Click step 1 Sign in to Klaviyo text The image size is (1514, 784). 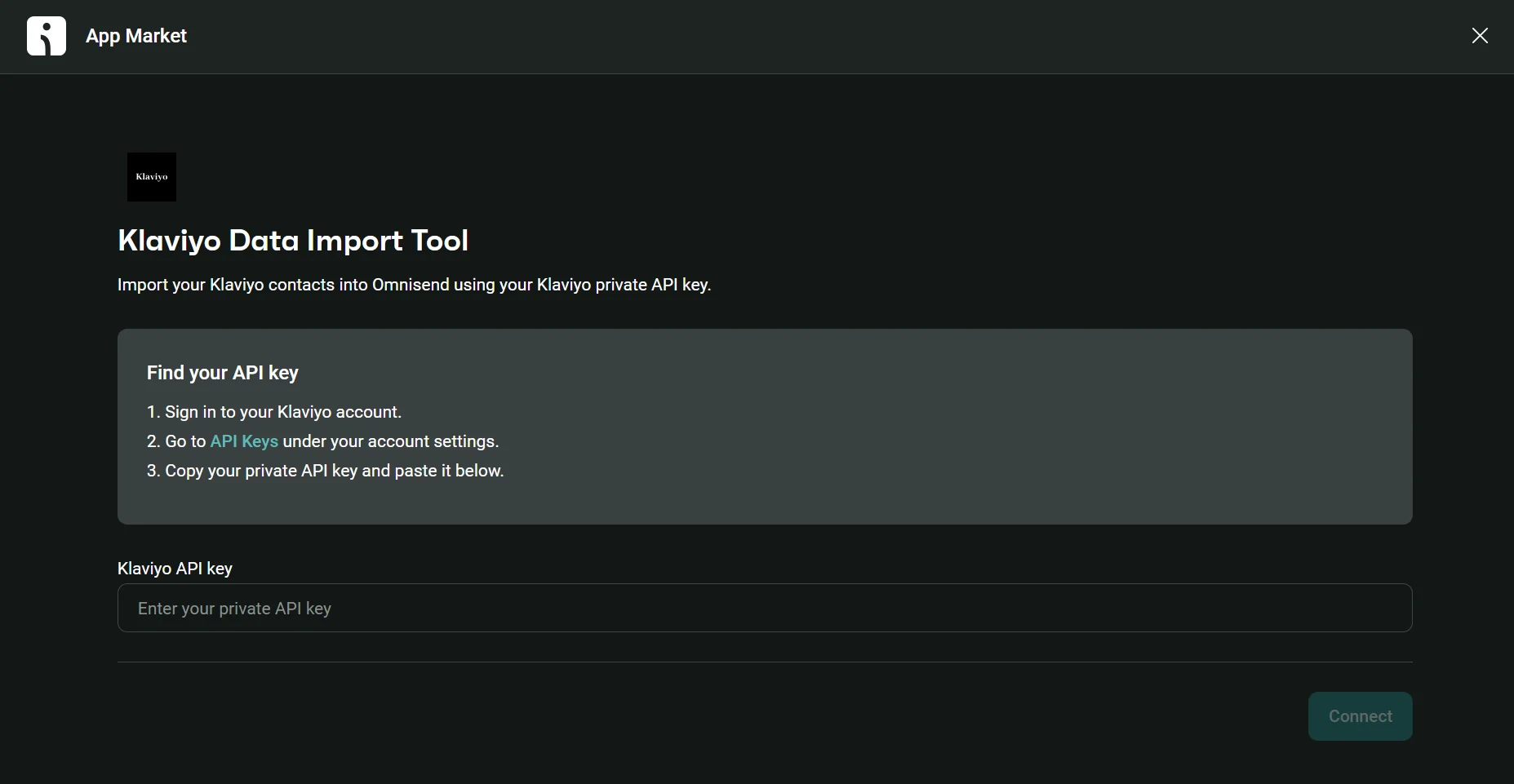click(x=274, y=412)
